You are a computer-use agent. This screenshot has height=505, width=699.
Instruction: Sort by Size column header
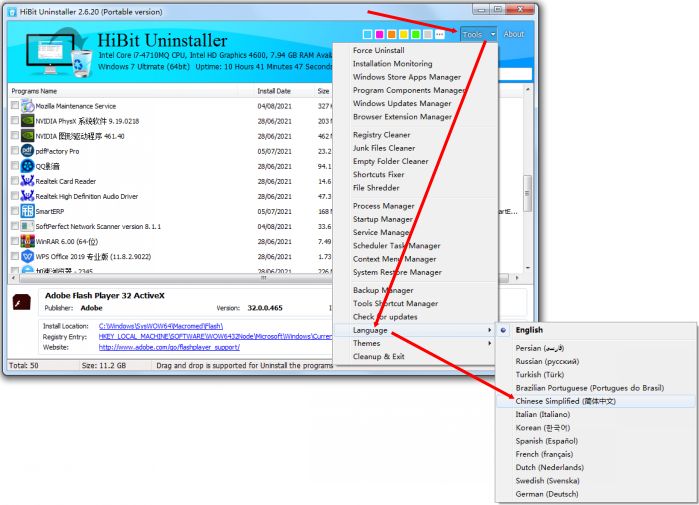(323, 91)
